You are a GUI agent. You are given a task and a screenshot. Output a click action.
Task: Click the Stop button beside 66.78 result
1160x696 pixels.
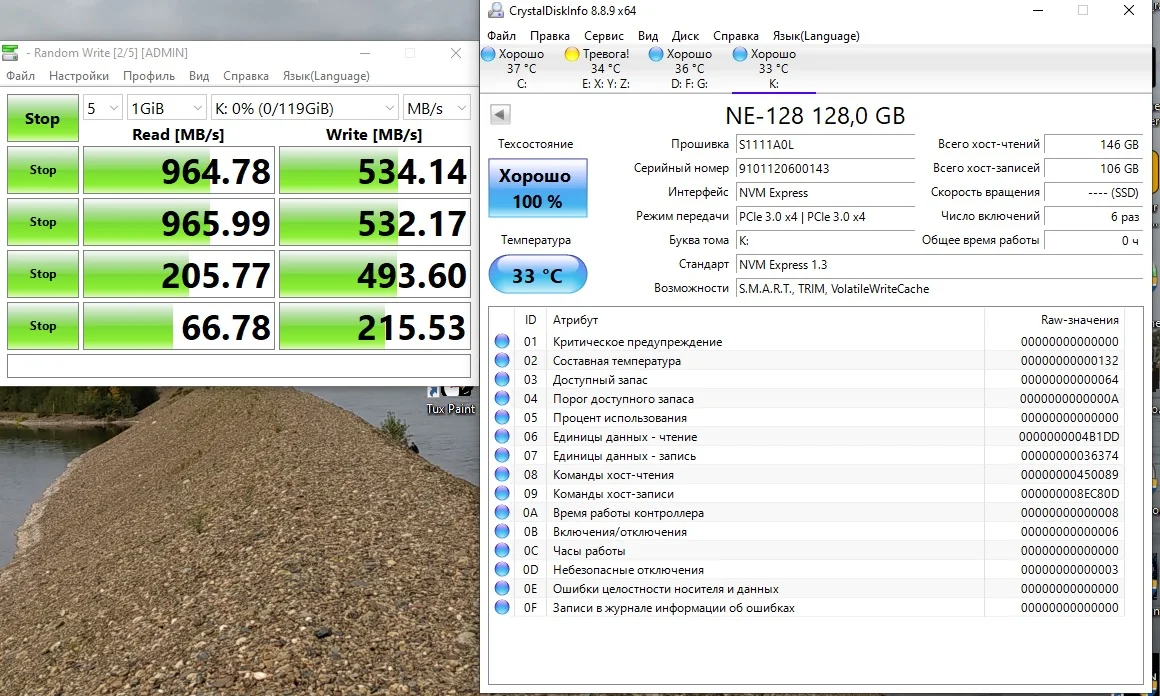[43, 326]
